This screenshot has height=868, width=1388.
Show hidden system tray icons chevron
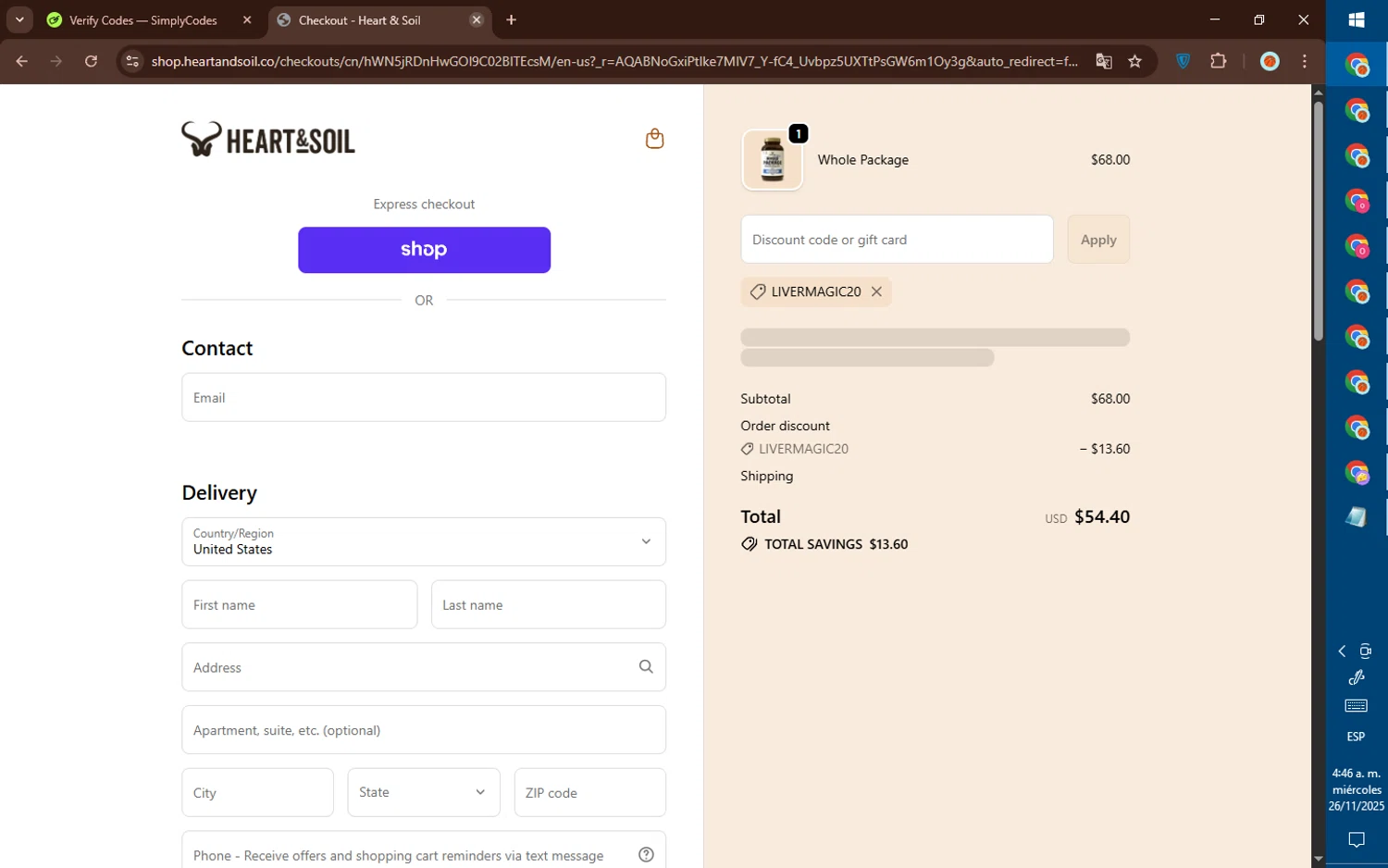pyautogui.click(x=1342, y=651)
